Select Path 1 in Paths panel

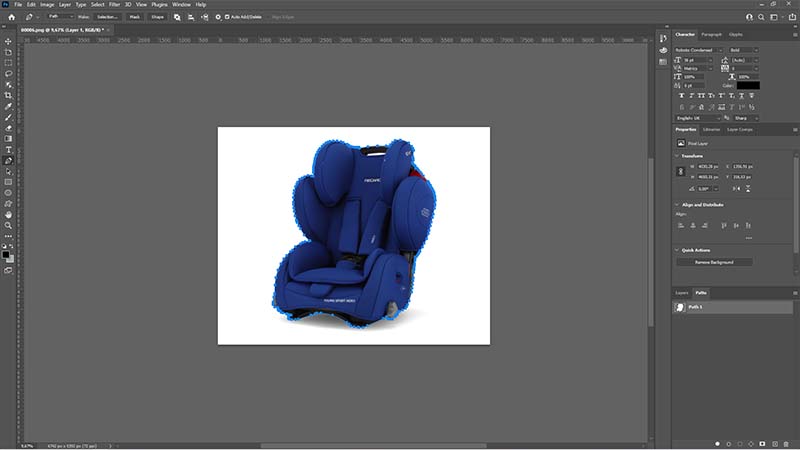coord(733,307)
